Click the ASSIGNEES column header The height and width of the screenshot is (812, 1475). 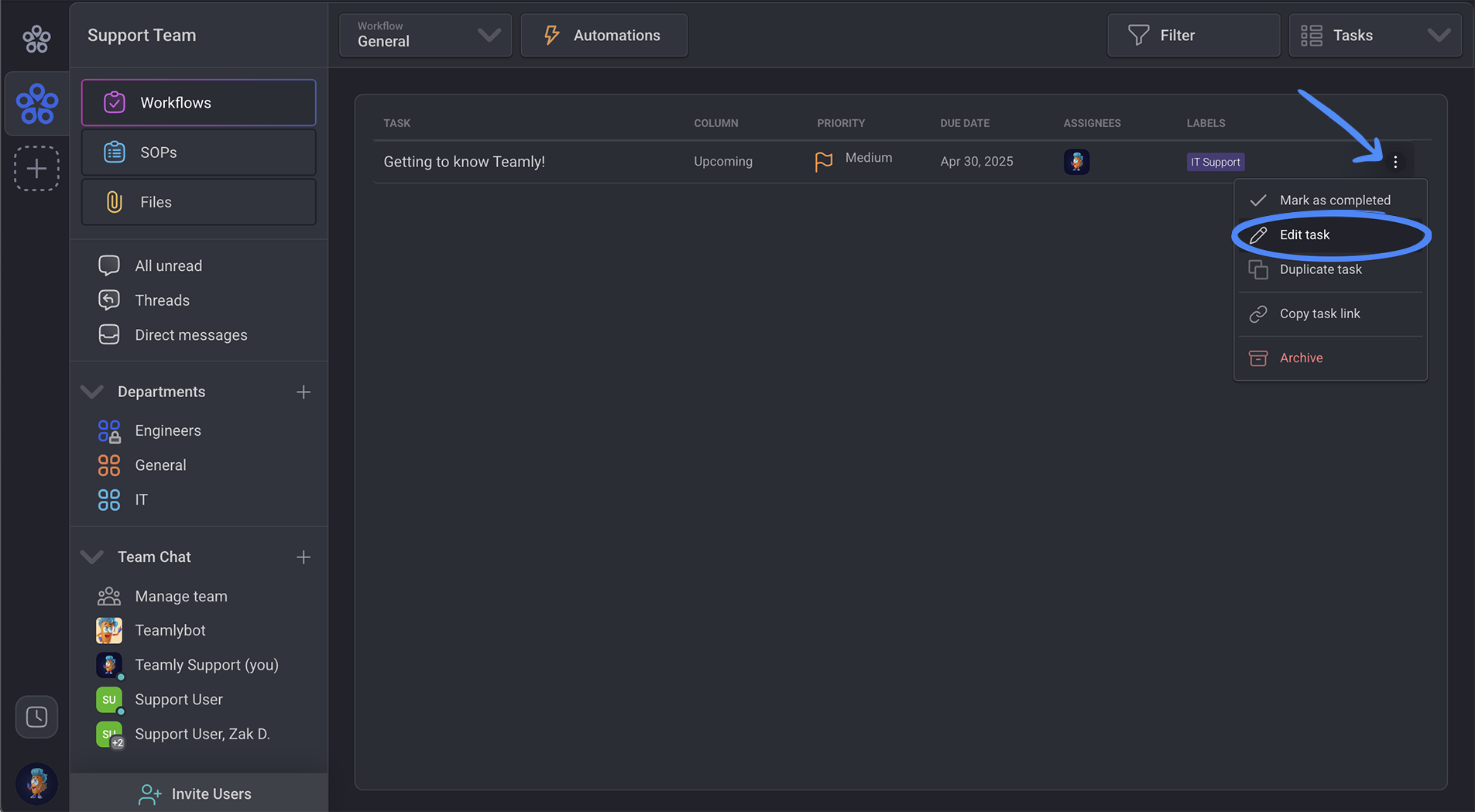(x=1092, y=123)
